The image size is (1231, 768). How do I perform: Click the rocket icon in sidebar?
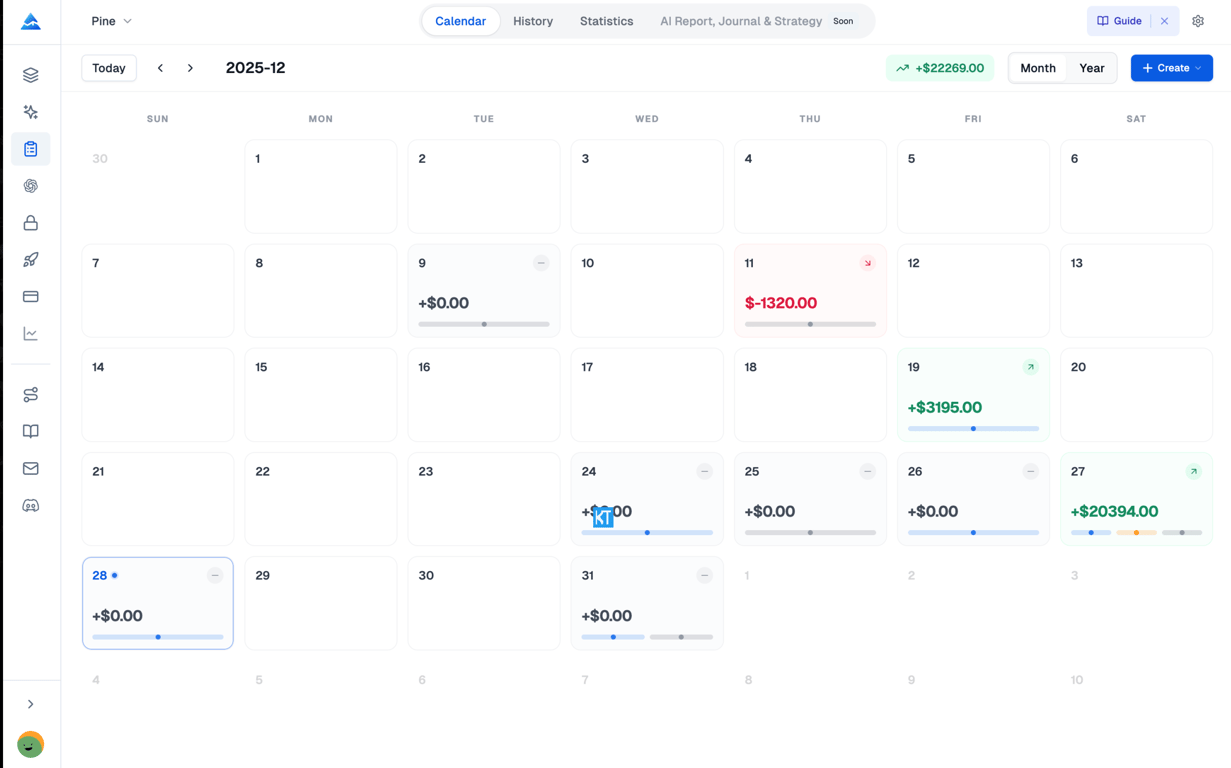pos(31,260)
